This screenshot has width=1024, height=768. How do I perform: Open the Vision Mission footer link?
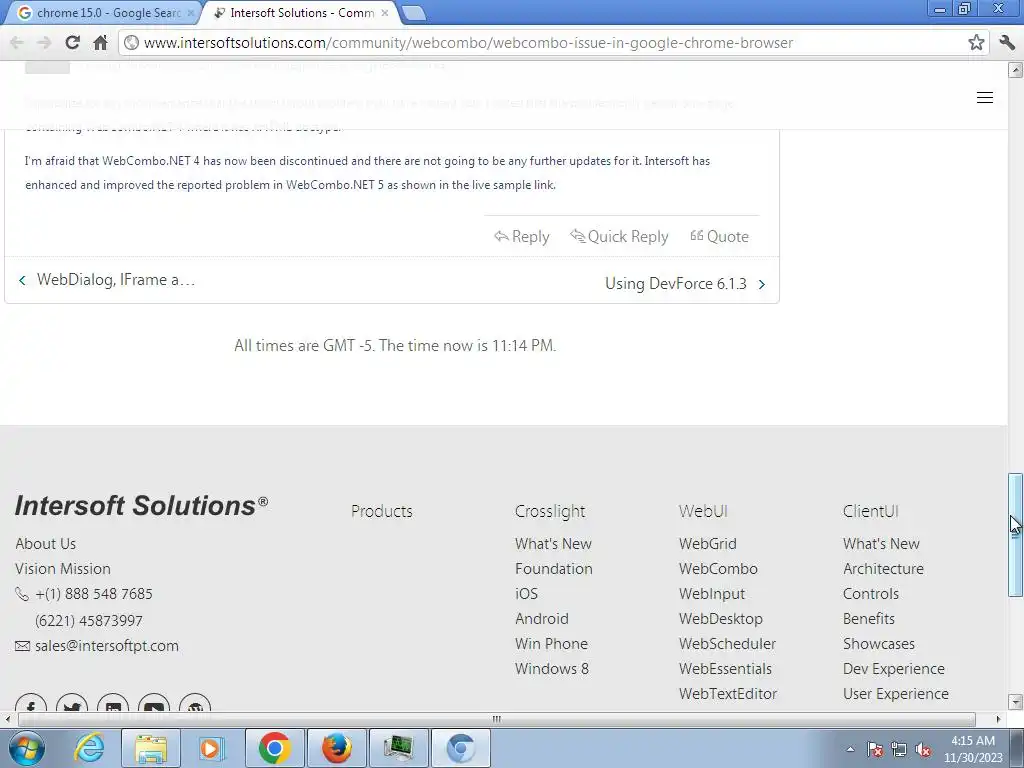[x=63, y=569]
